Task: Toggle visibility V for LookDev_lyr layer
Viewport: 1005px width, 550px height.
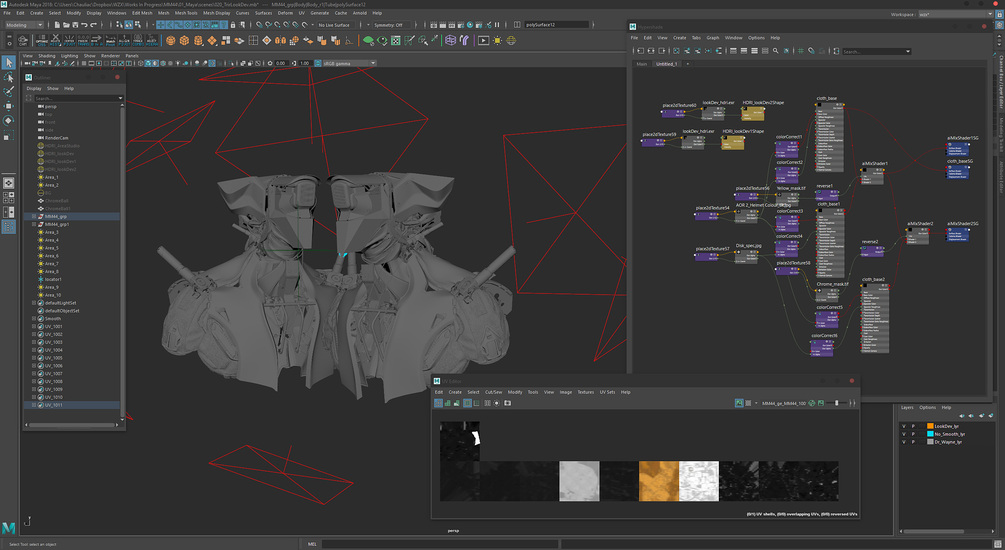Action: 903,426
